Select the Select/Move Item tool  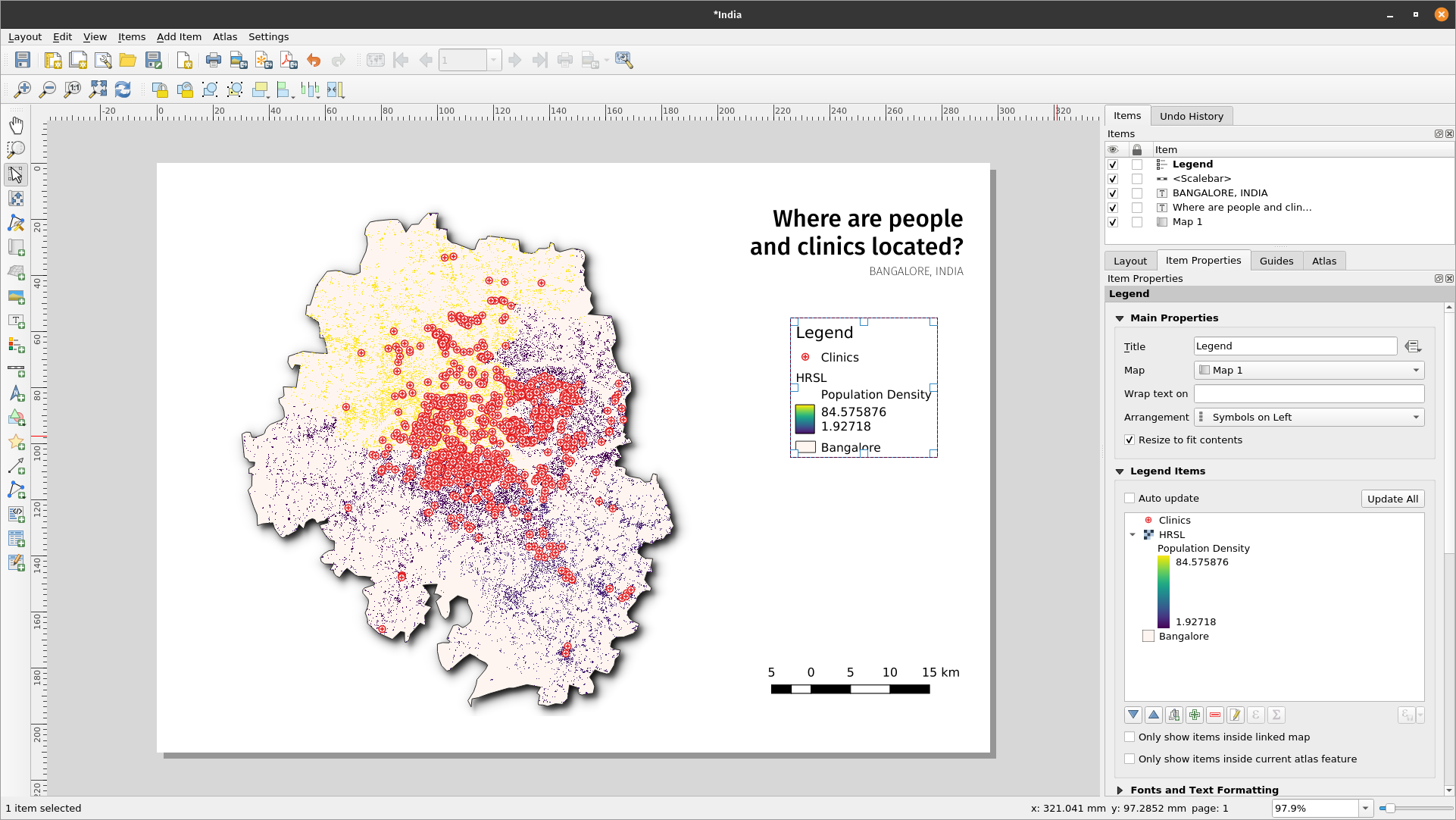point(16,174)
